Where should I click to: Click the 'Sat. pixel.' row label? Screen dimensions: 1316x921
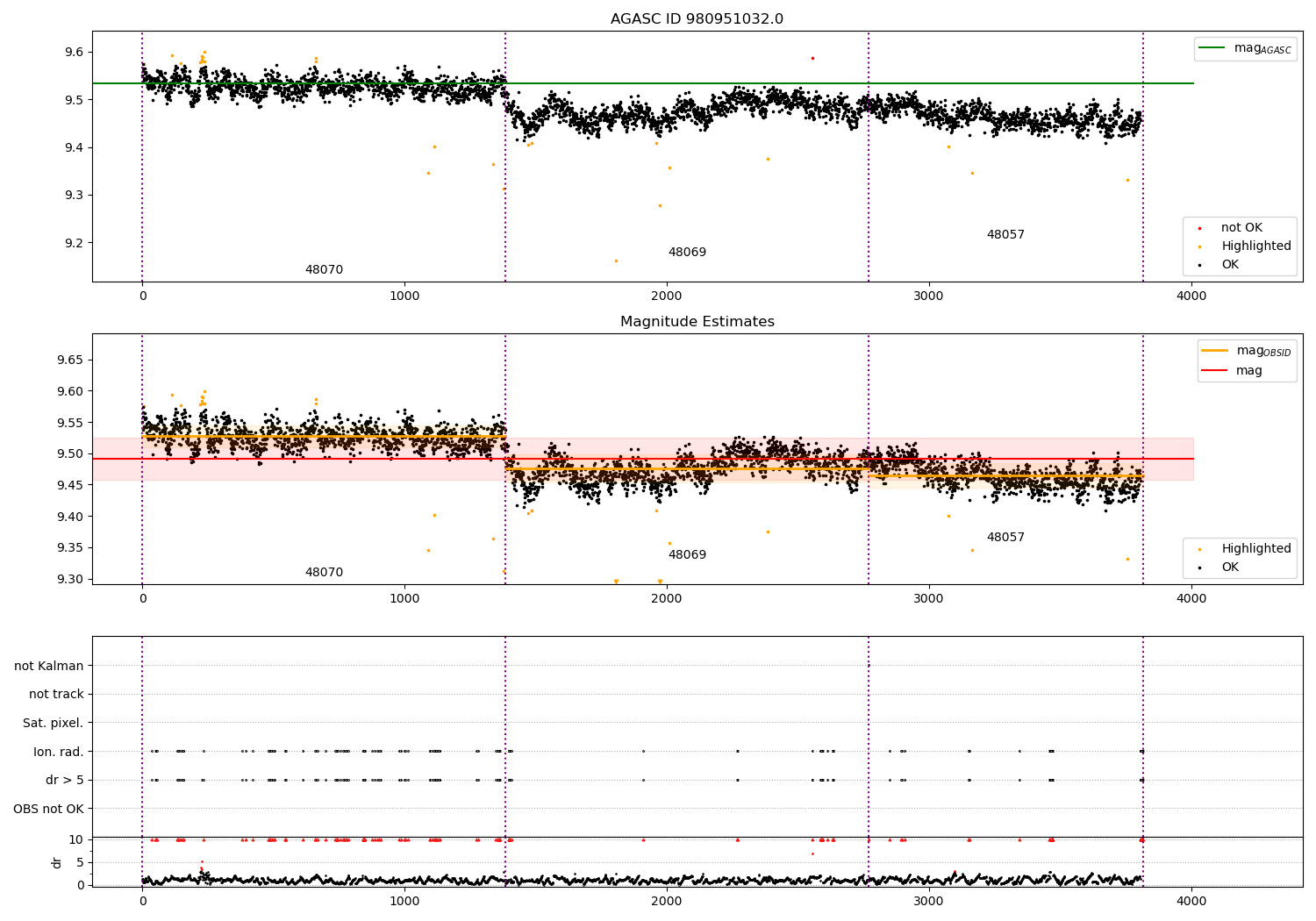(x=54, y=723)
